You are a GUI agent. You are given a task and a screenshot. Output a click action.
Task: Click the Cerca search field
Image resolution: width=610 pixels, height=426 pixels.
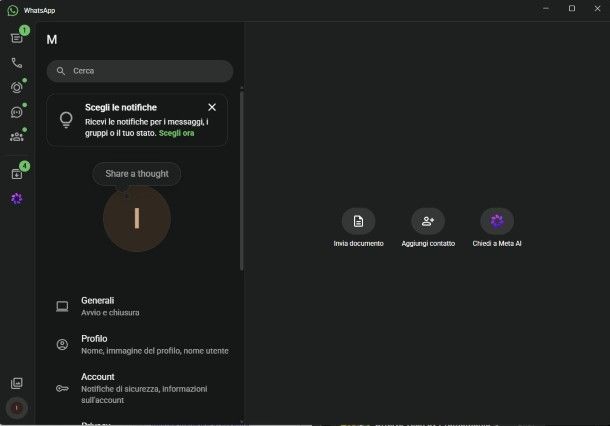(140, 71)
